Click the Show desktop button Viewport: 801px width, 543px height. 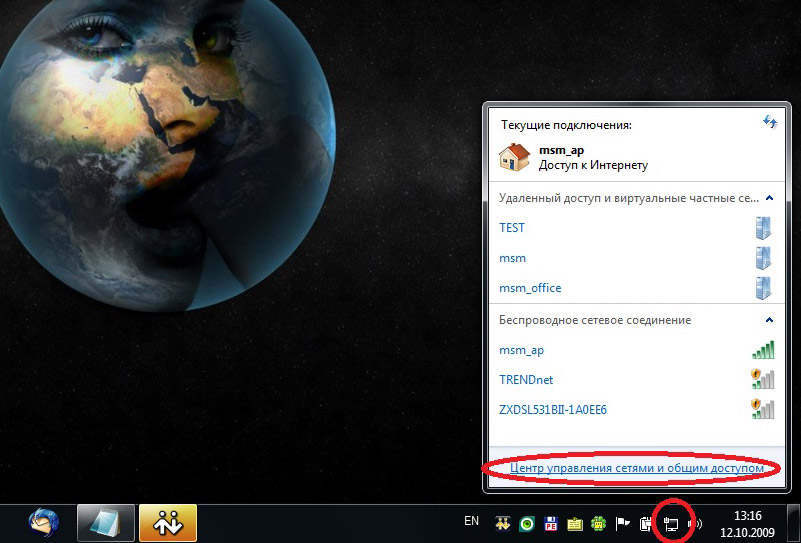click(x=793, y=524)
